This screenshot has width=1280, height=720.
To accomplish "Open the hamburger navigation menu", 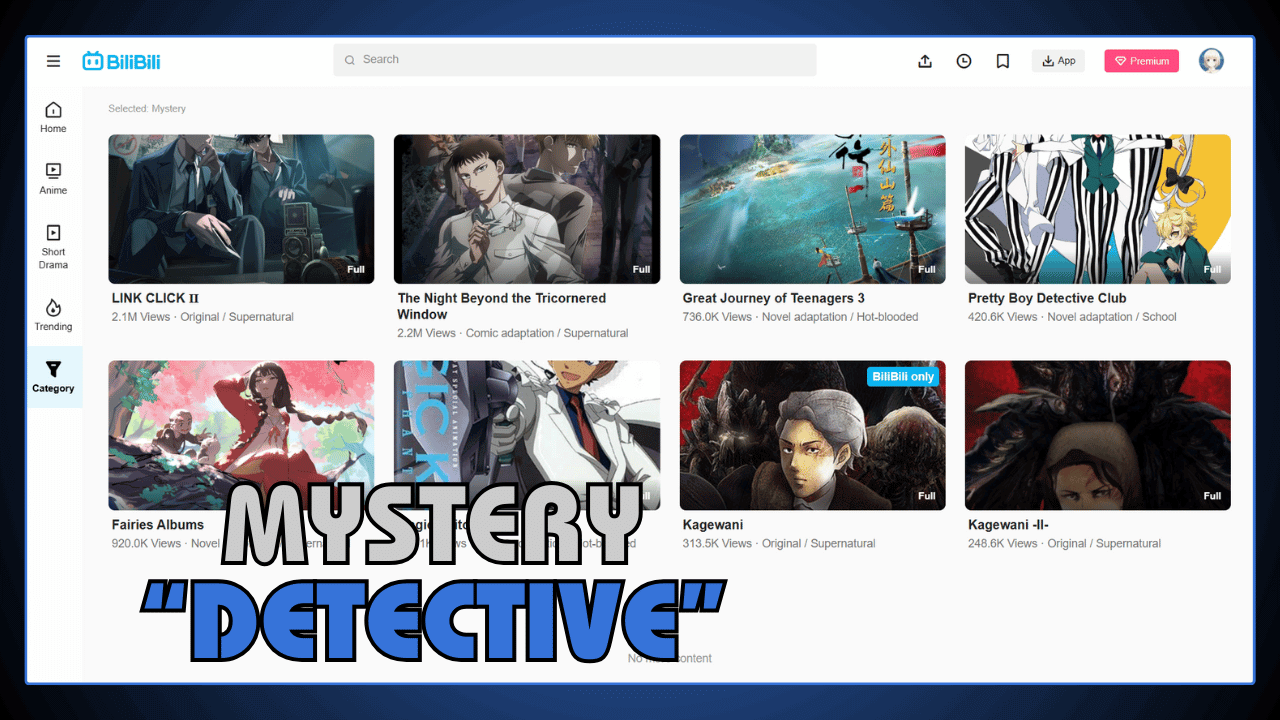I will 53,61.
